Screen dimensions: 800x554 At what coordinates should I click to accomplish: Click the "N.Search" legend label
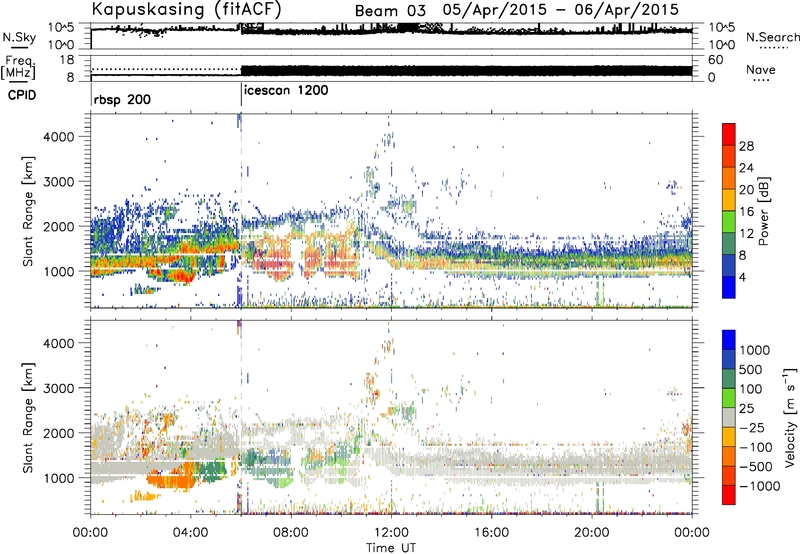click(x=772, y=37)
